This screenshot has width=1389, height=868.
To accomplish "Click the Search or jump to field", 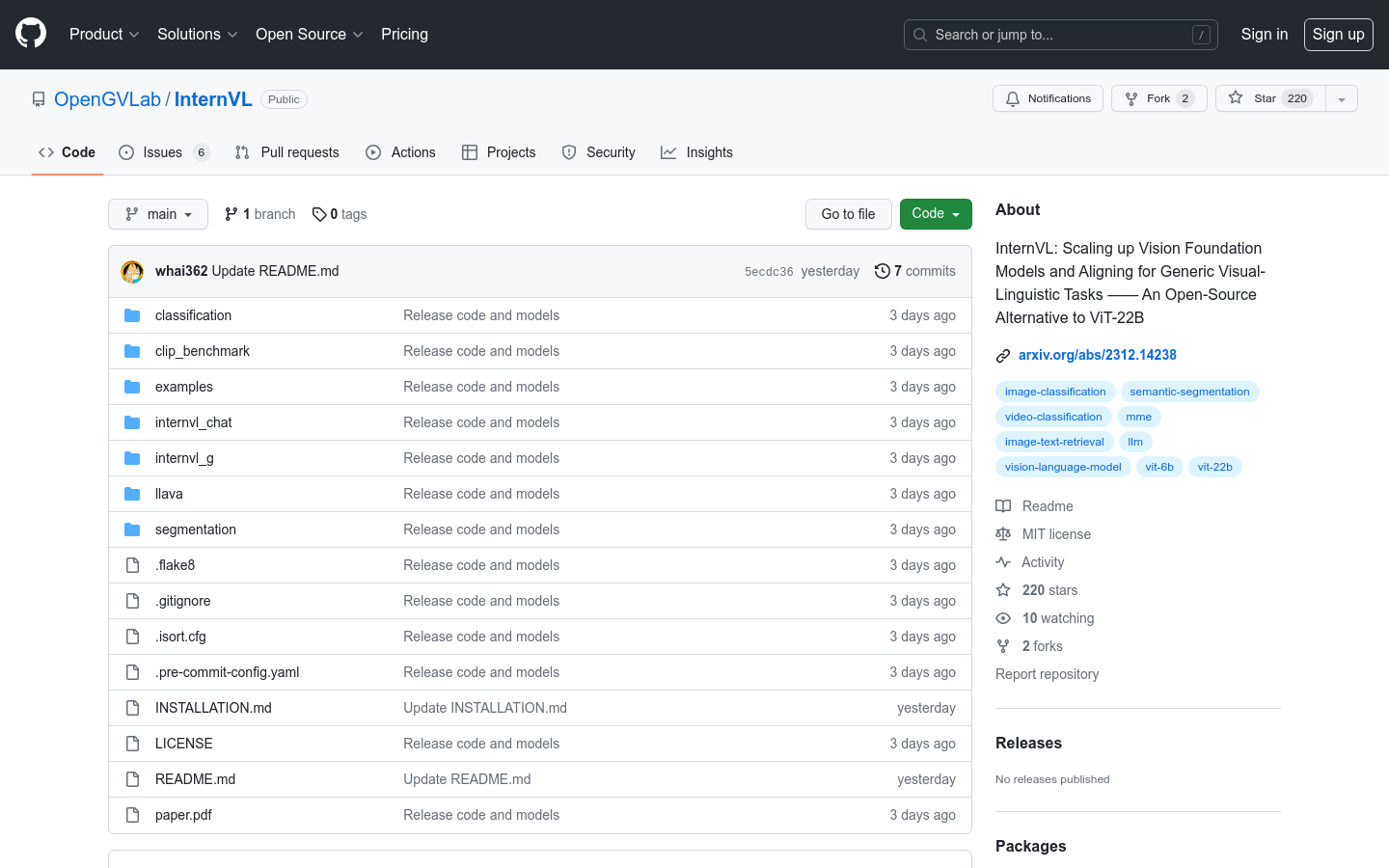I will point(1061,35).
